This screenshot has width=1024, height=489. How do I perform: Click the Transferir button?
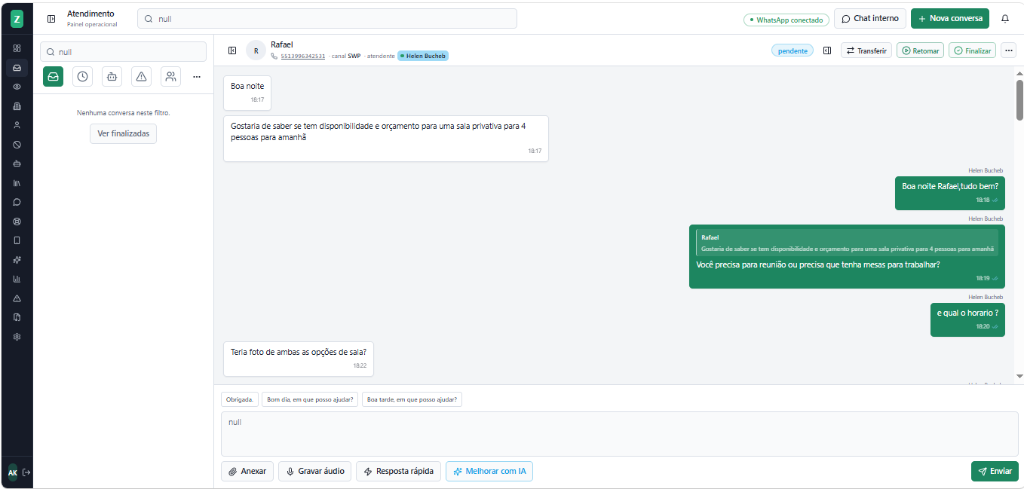pos(866,50)
